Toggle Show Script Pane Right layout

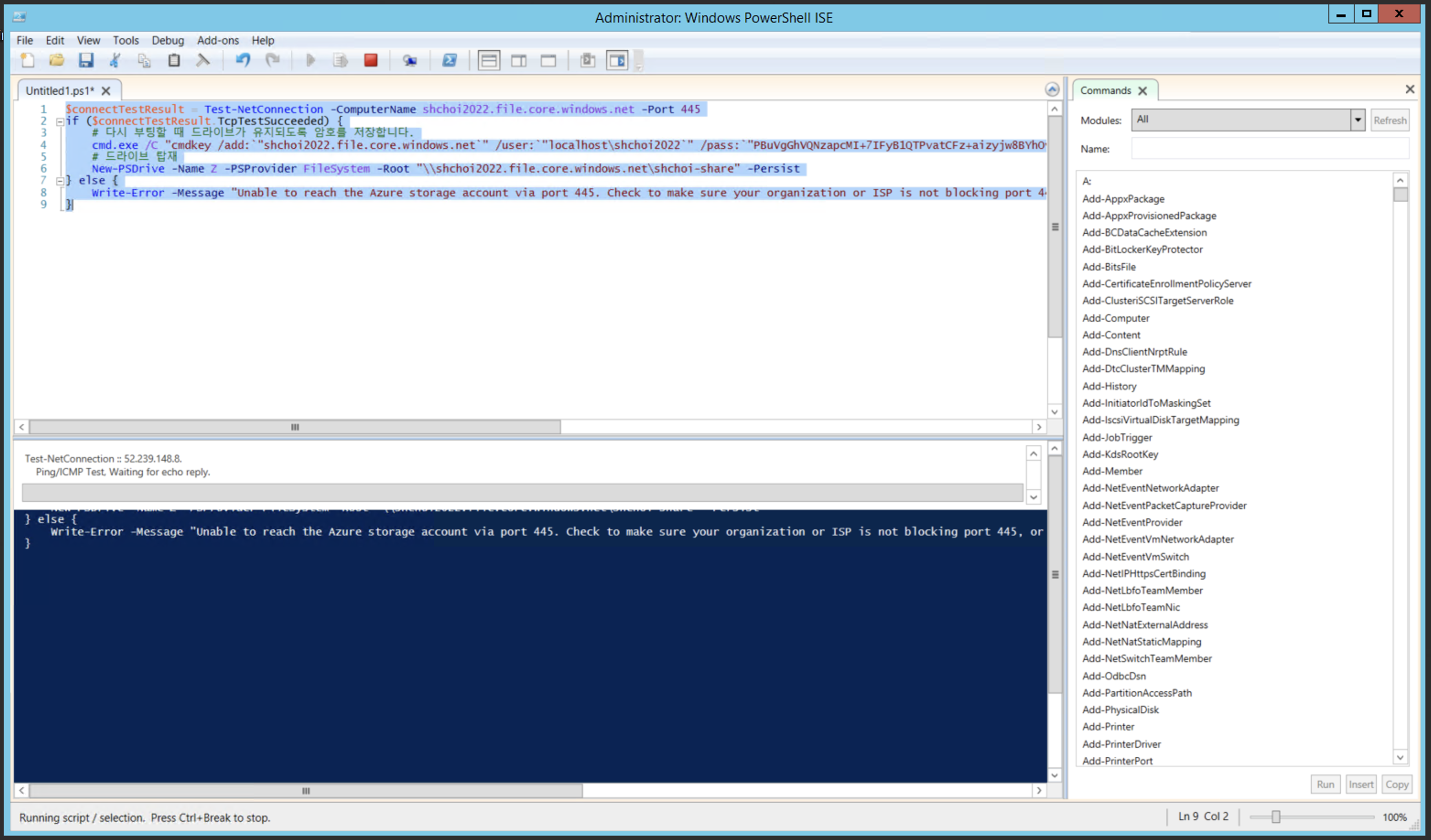click(519, 60)
